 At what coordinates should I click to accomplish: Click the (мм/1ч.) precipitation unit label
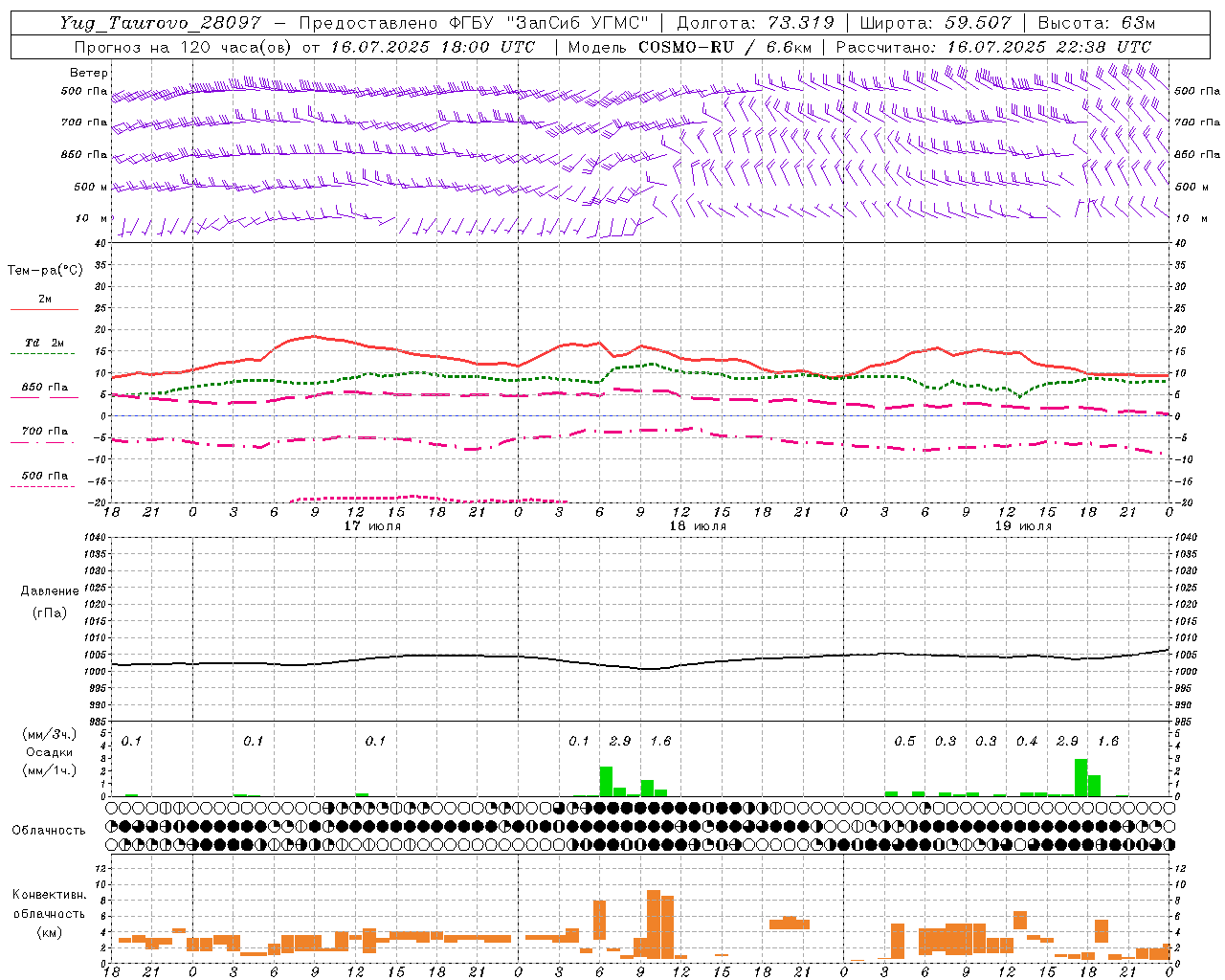50,770
